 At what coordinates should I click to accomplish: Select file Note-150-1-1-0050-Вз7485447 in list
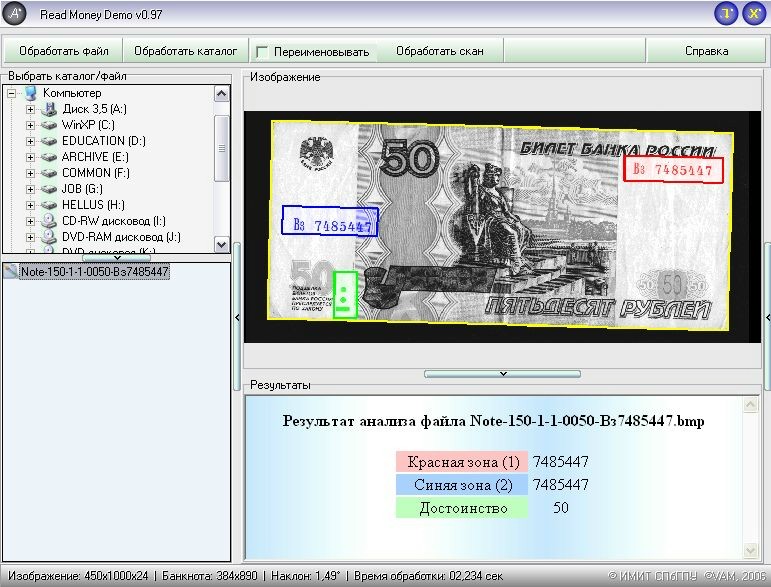pyautogui.click(x=94, y=271)
